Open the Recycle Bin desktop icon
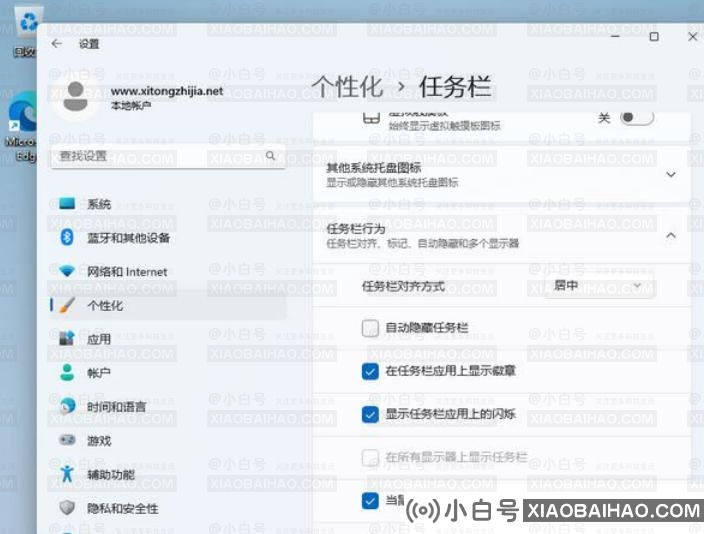Image resolution: width=704 pixels, height=534 pixels. point(27,31)
